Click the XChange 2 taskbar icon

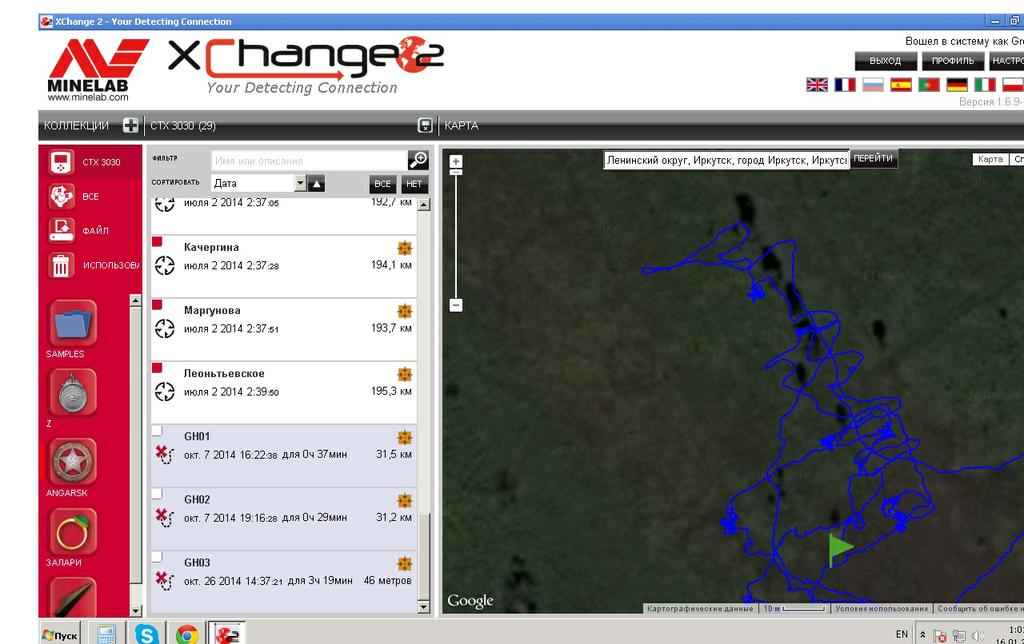click(x=227, y=634)
